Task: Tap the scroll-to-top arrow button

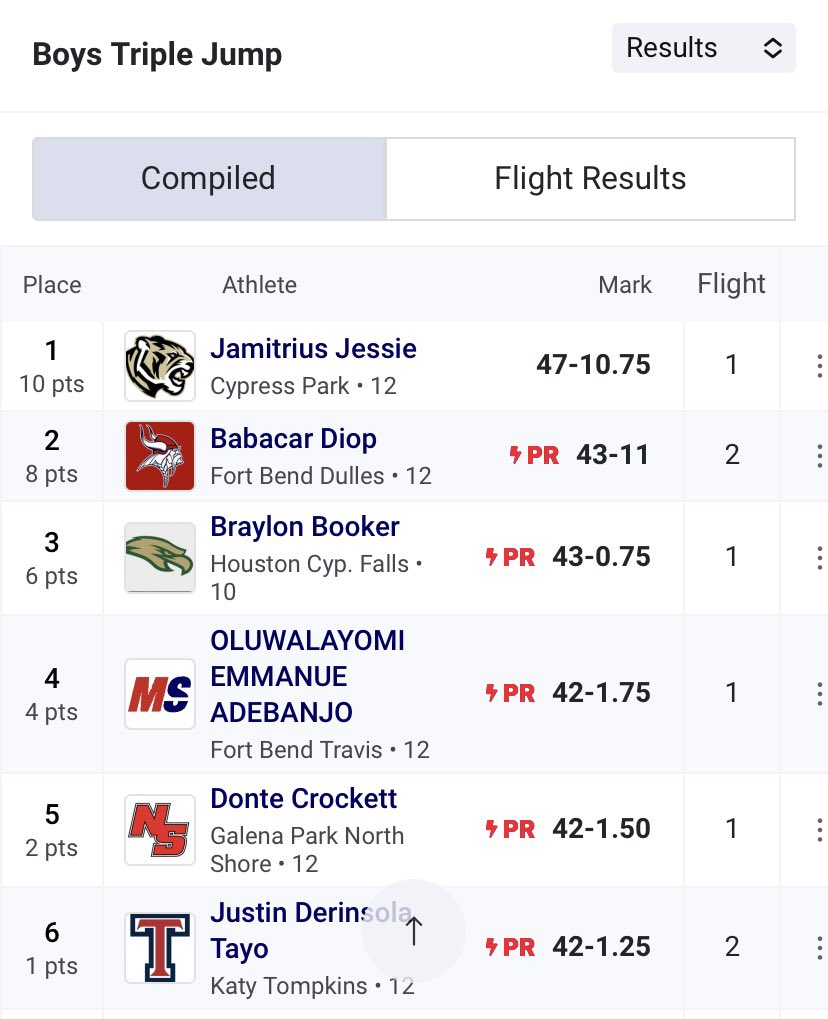Action: tap(413, 931)
